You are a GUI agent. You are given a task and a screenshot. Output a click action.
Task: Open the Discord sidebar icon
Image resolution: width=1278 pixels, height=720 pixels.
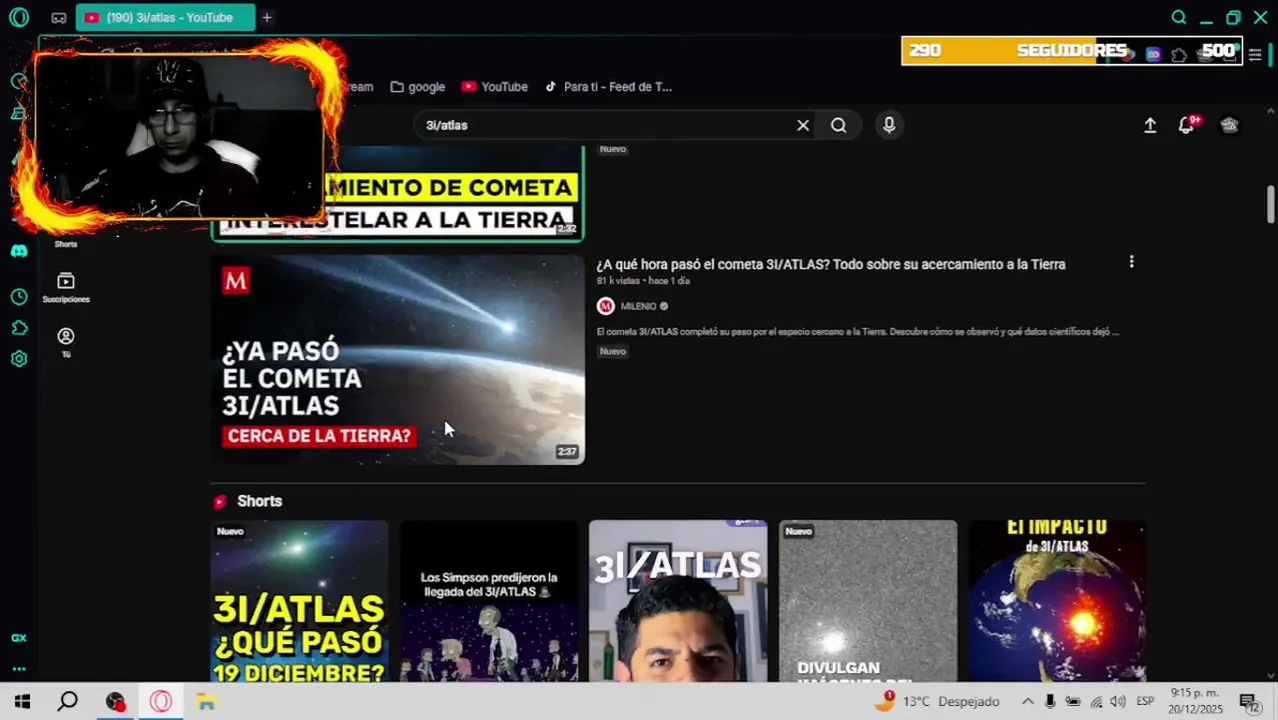pos(18,251)
